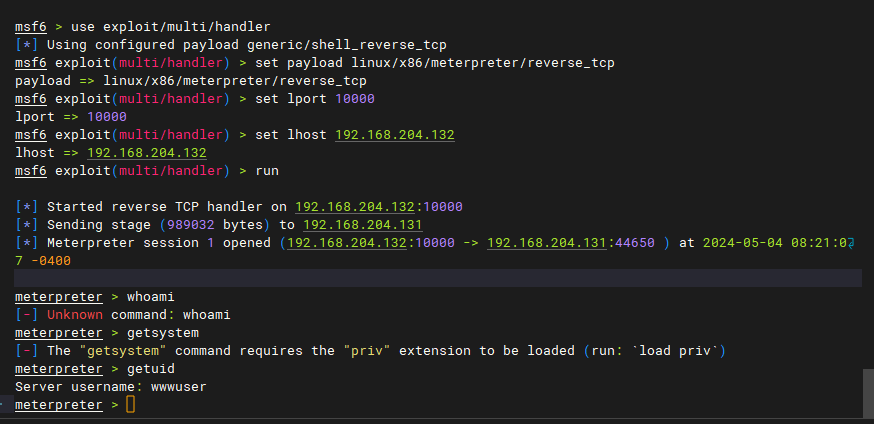Click the port number 44650
This screenshot has height=424, width=874.
(x=634, y=243)
